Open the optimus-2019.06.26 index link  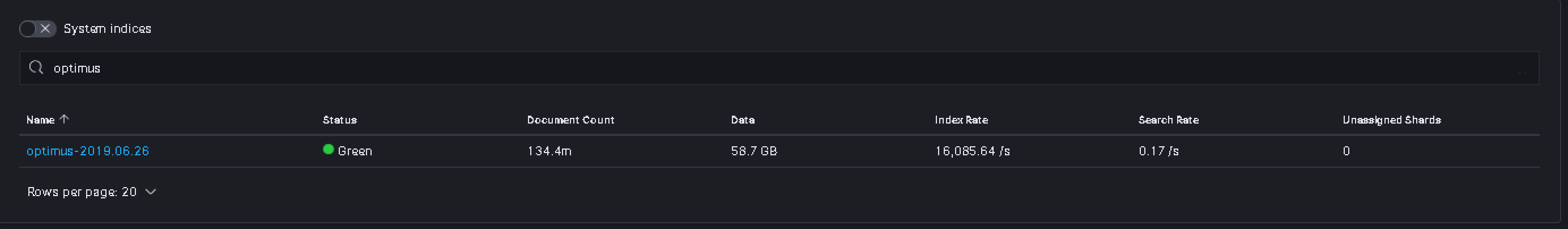click(88, 151)
